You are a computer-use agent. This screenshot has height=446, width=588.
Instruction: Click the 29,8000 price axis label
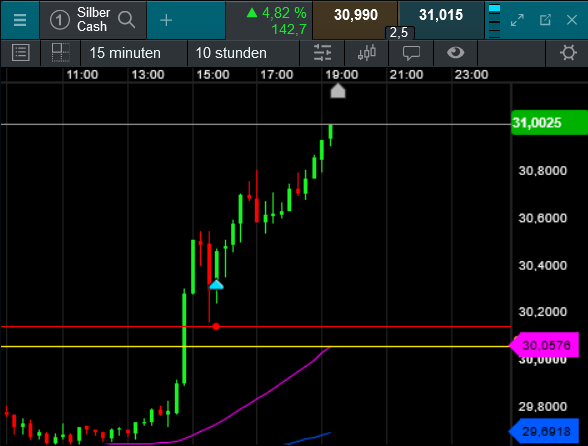[x=543, y=407]
